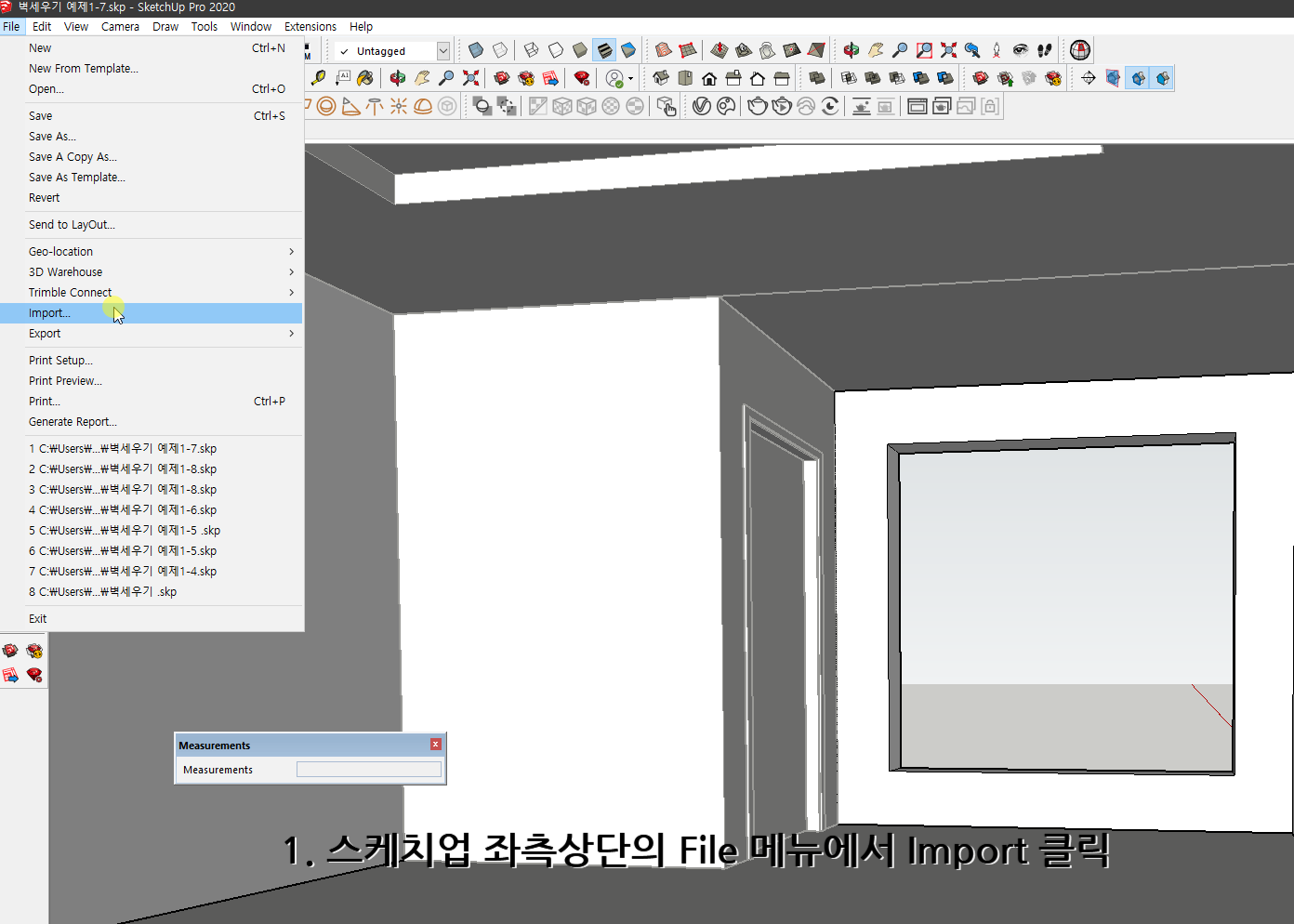Toggle Monochrome display style

(628, 49)
